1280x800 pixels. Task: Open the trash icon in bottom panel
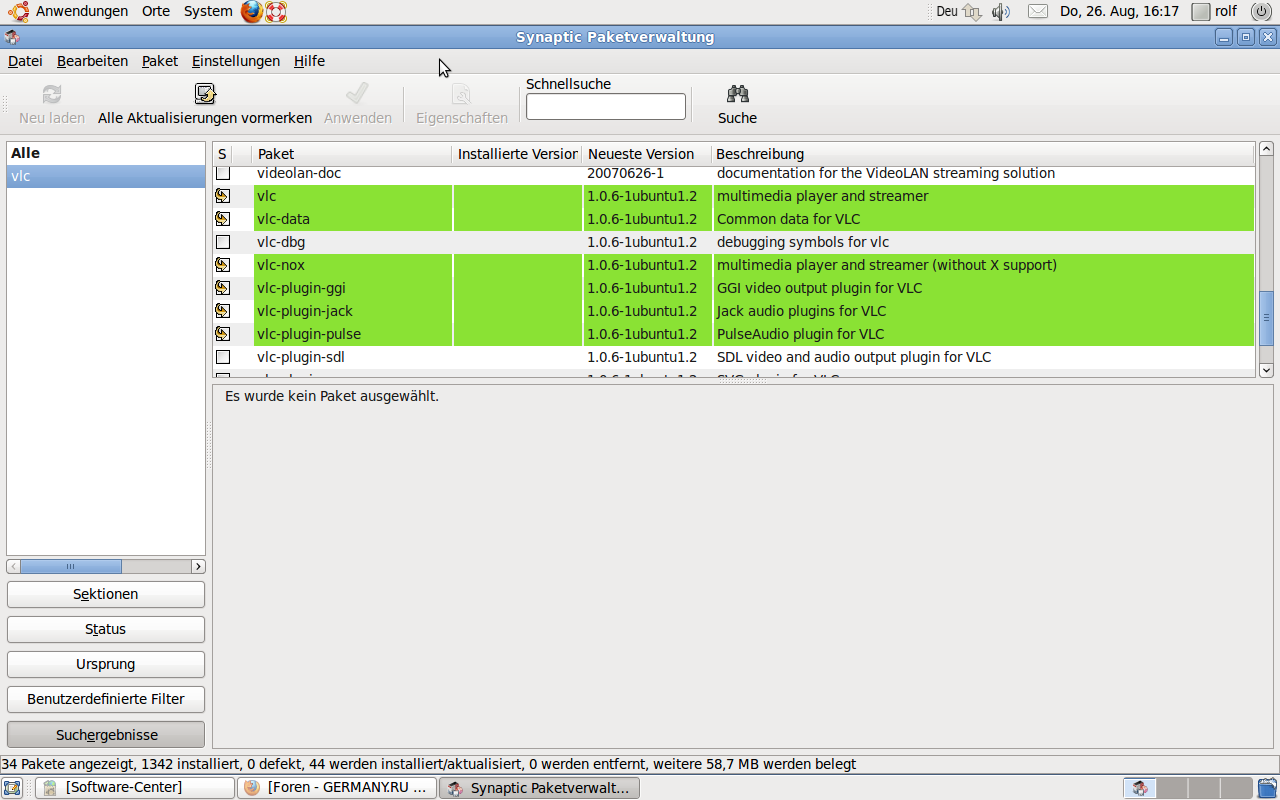(x=1267, y=788)
